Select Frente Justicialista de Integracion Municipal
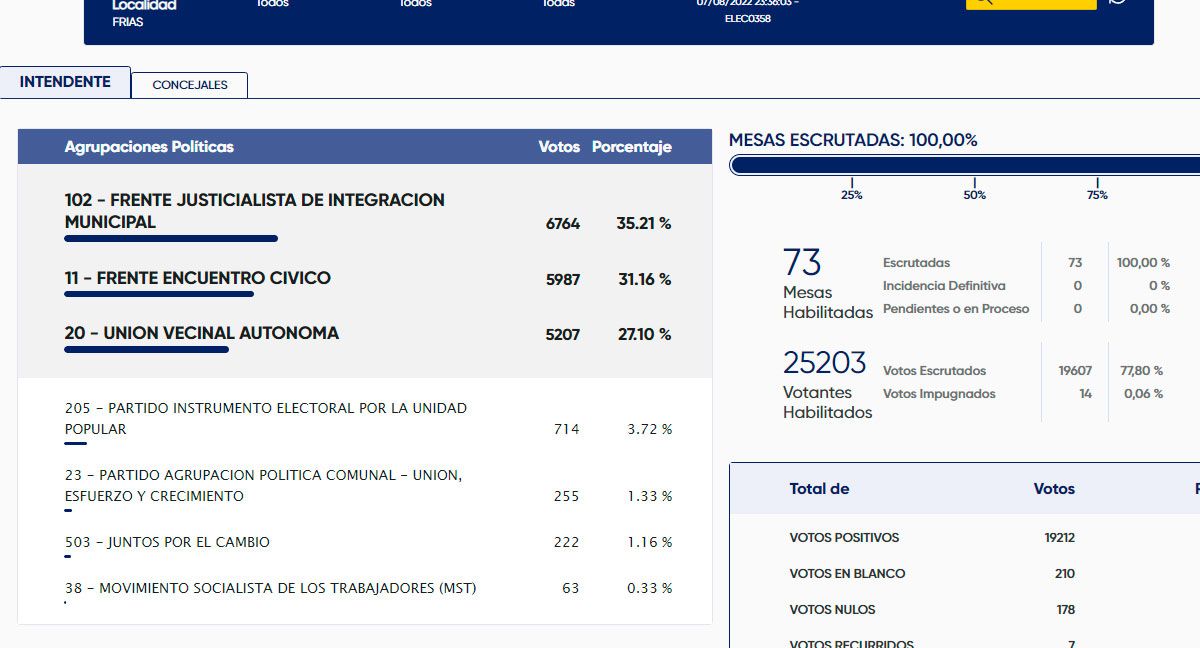The height and width of the screenshot is (648, 1200). [254, 211]
